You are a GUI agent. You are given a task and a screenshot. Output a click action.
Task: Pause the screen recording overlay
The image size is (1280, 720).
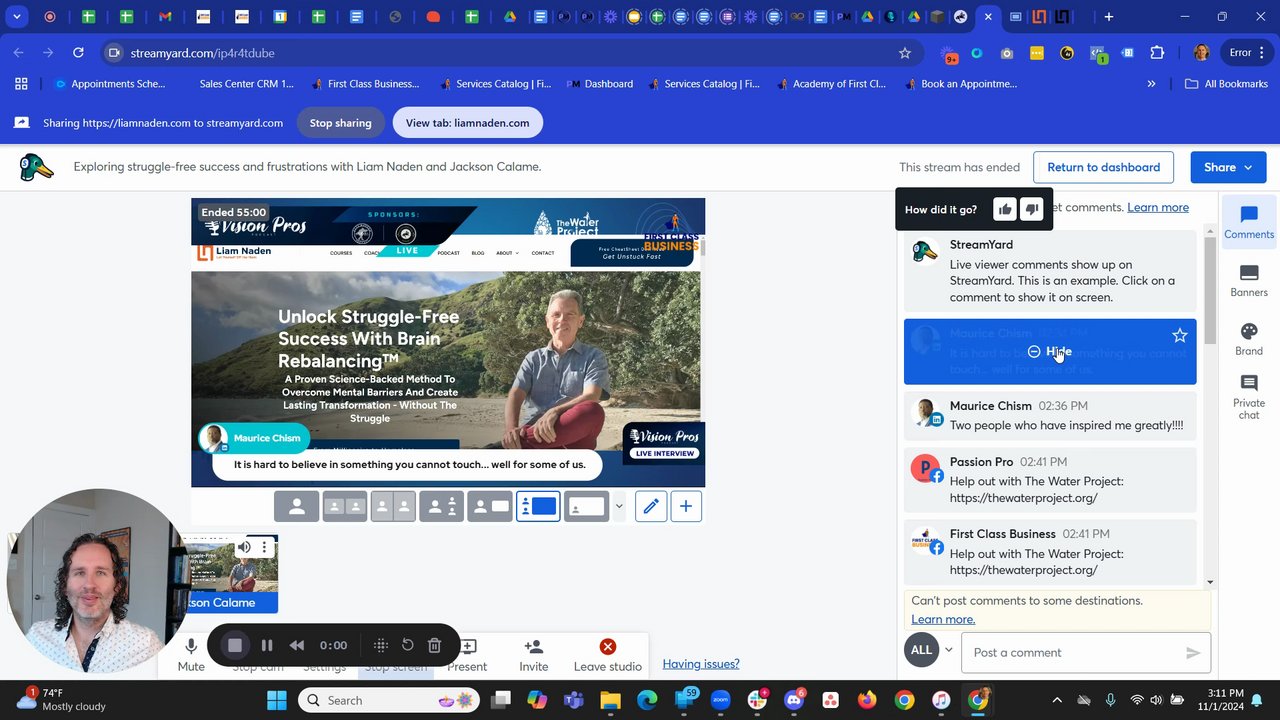point(267,646)
